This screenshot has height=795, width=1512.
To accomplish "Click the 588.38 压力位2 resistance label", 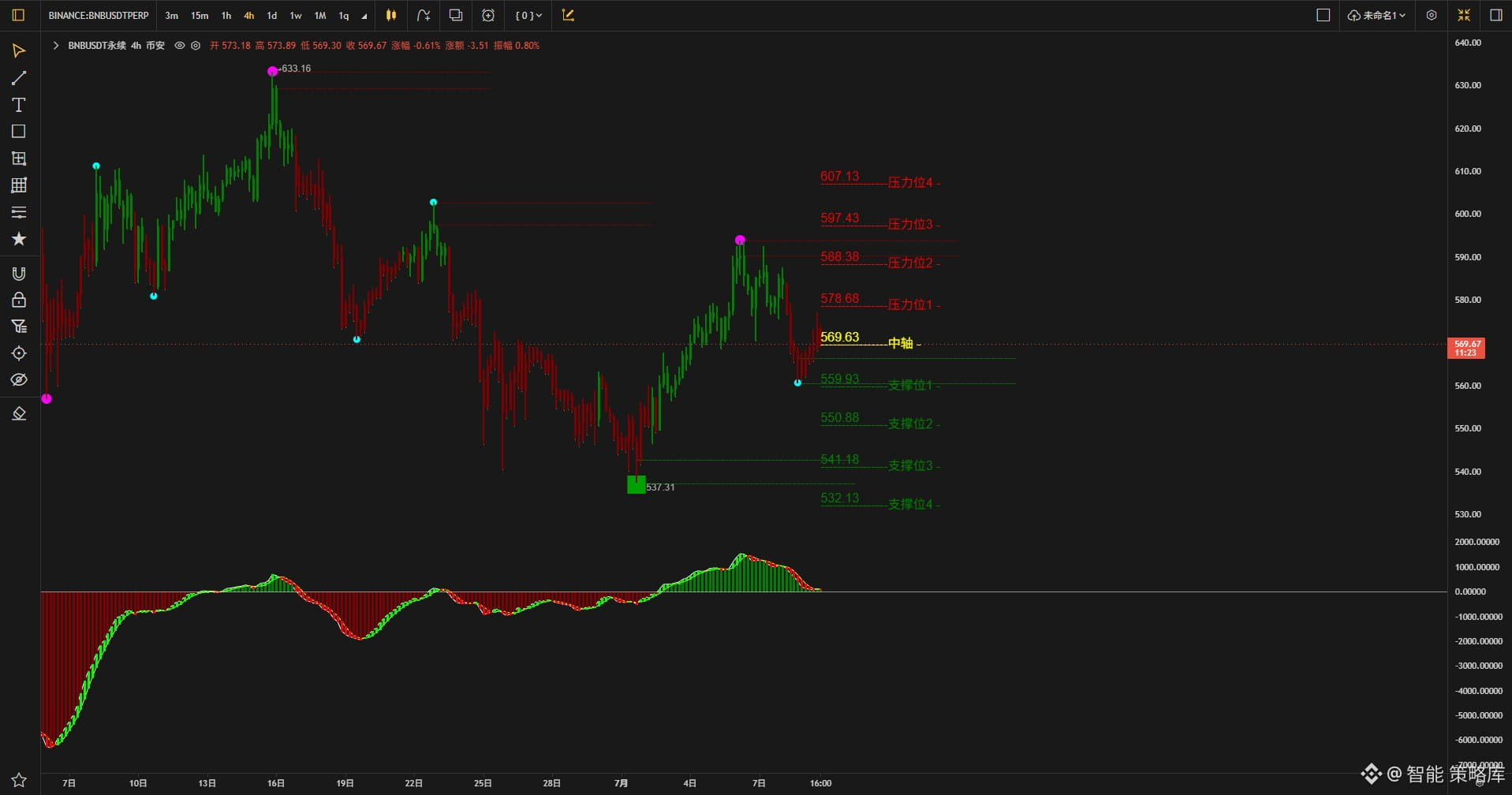I will pos(879,259).
